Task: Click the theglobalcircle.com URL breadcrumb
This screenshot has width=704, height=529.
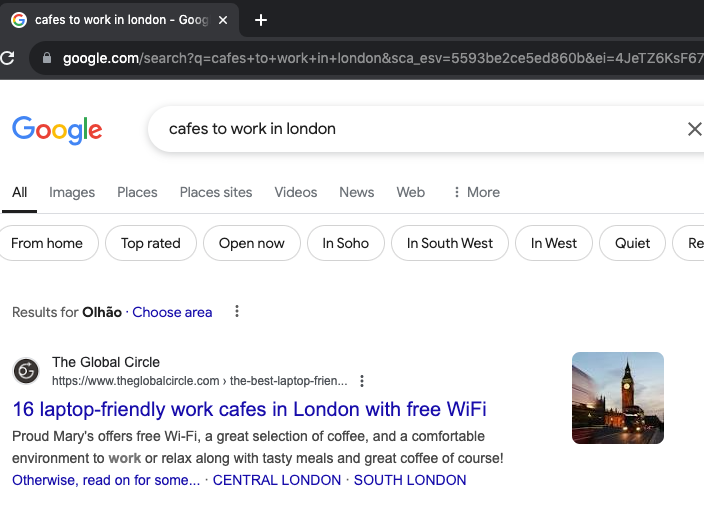Action: 200,381
